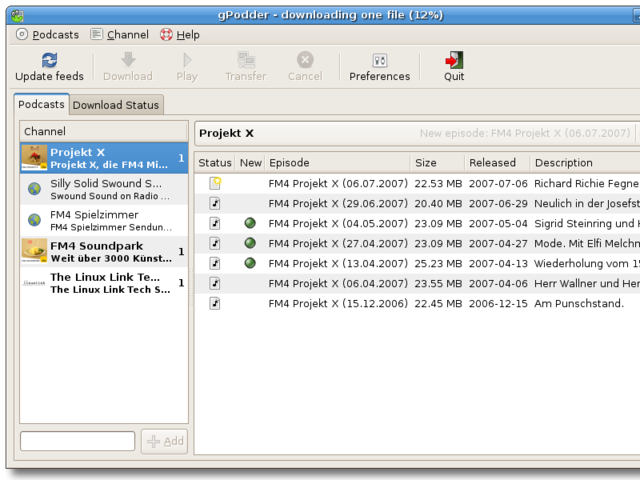Click the 20.40 MB size cell
The image size is (640, 480).
438,204
